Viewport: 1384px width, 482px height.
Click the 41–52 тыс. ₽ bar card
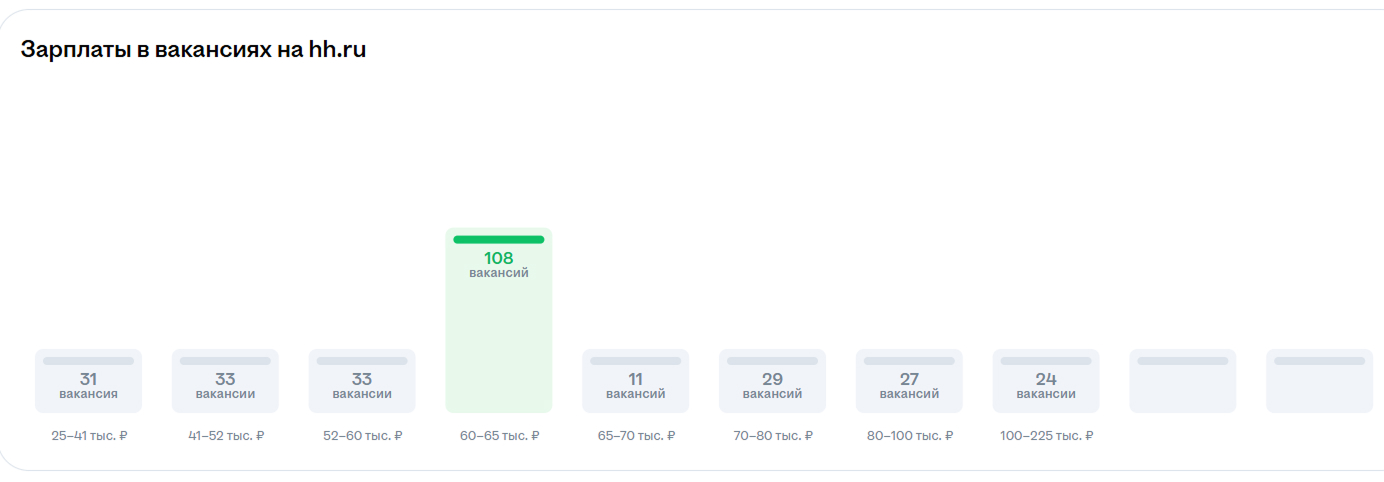pyautogui.click(x=225, y=381)
